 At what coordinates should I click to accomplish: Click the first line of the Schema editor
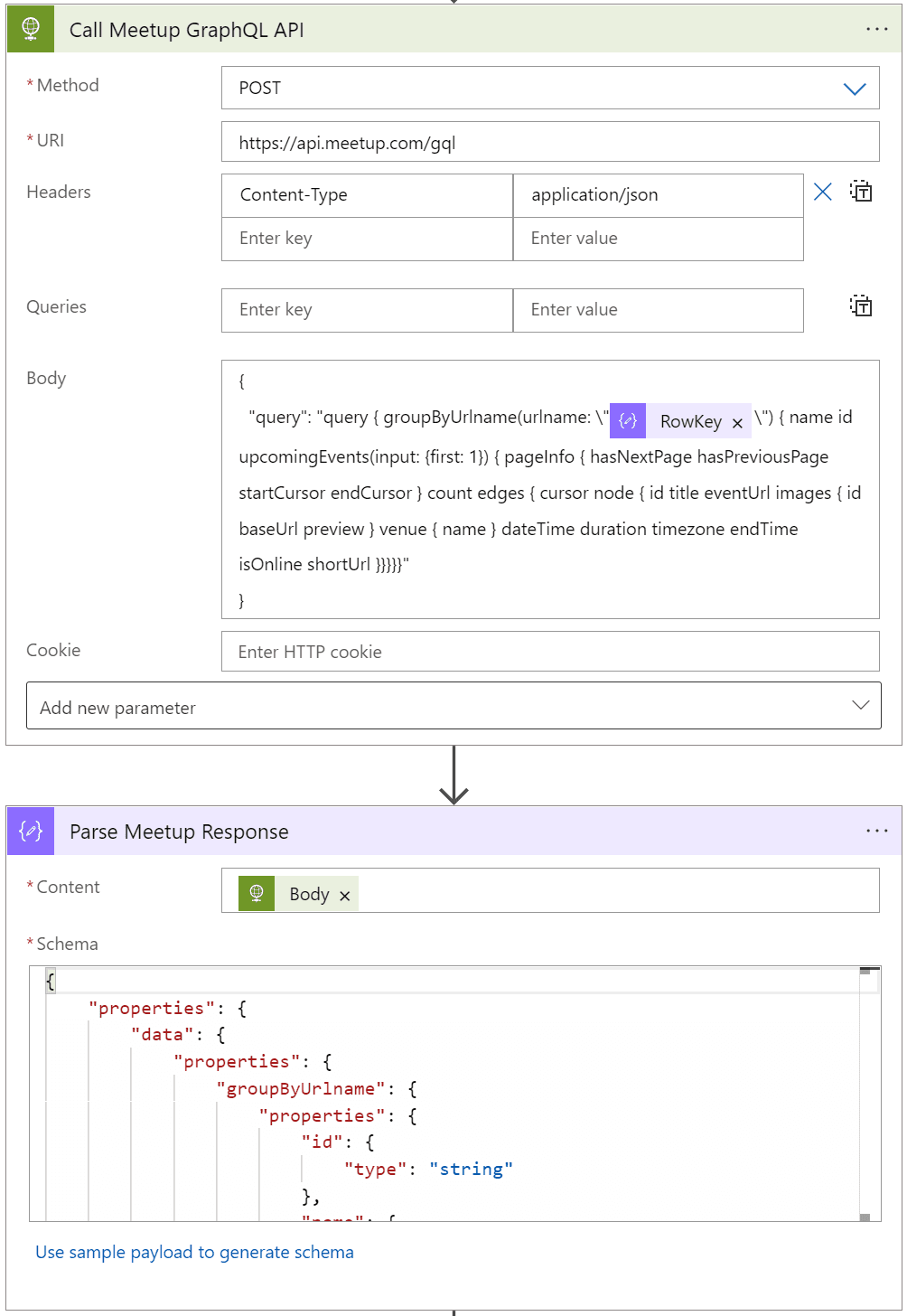pyautogui.click(x=452, y=981)
